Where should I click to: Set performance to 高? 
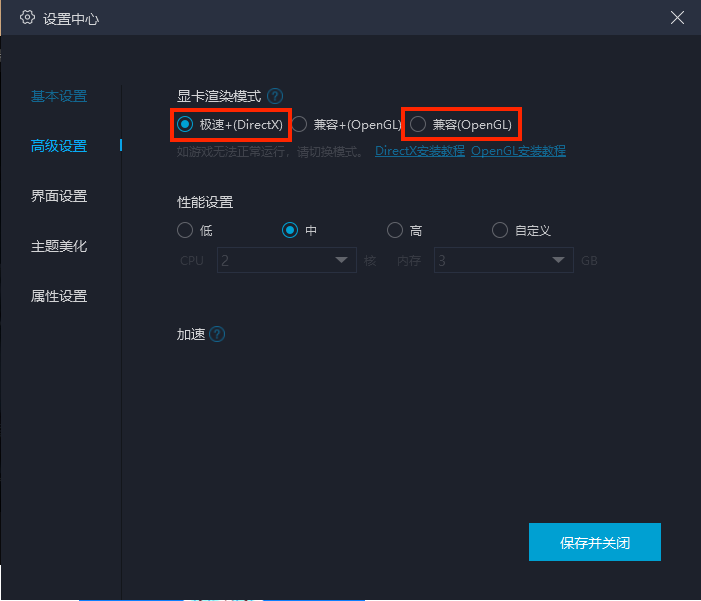tap(395, 230)
